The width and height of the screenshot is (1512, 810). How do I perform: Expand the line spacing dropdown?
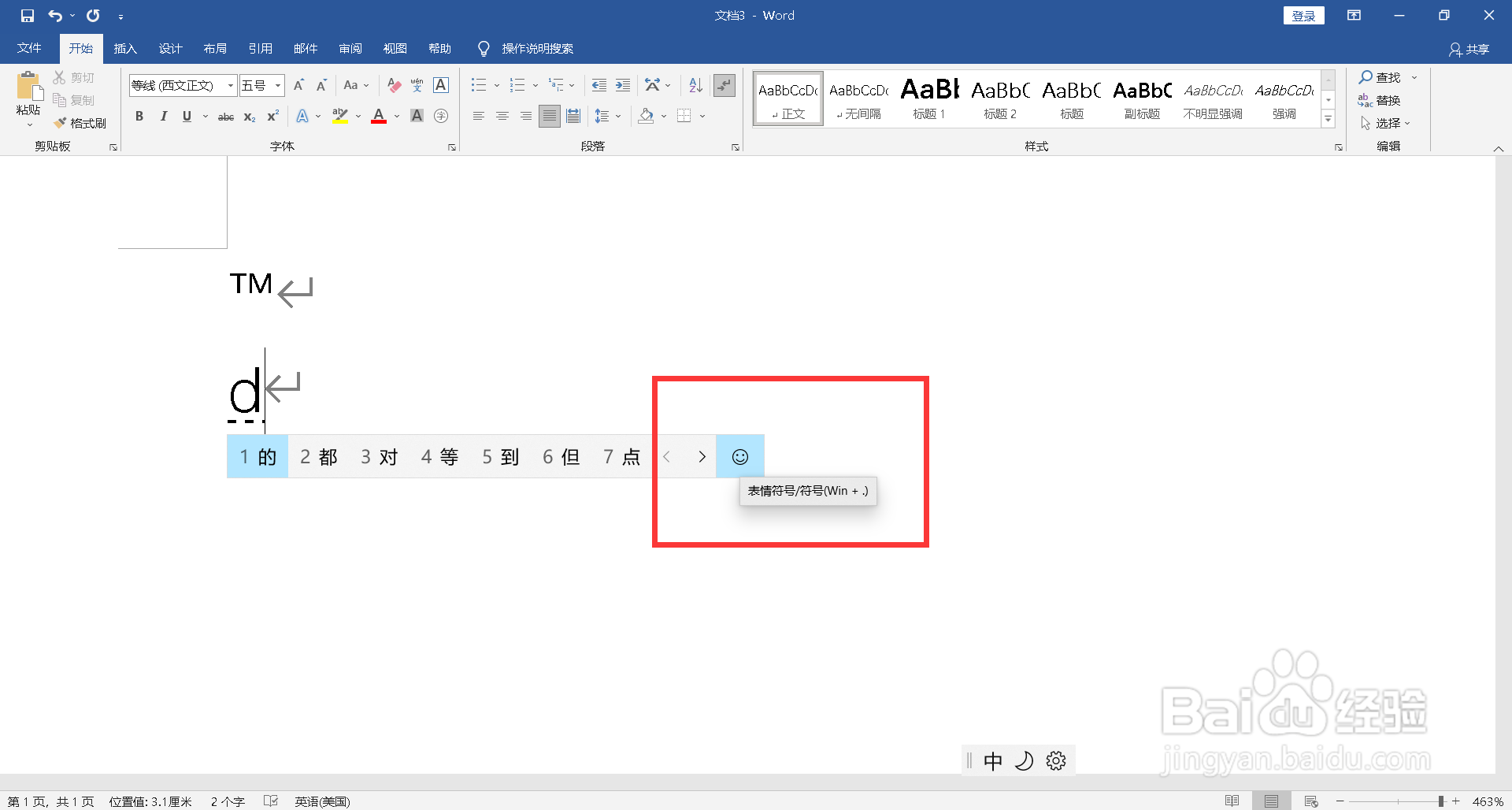[618, 117]
